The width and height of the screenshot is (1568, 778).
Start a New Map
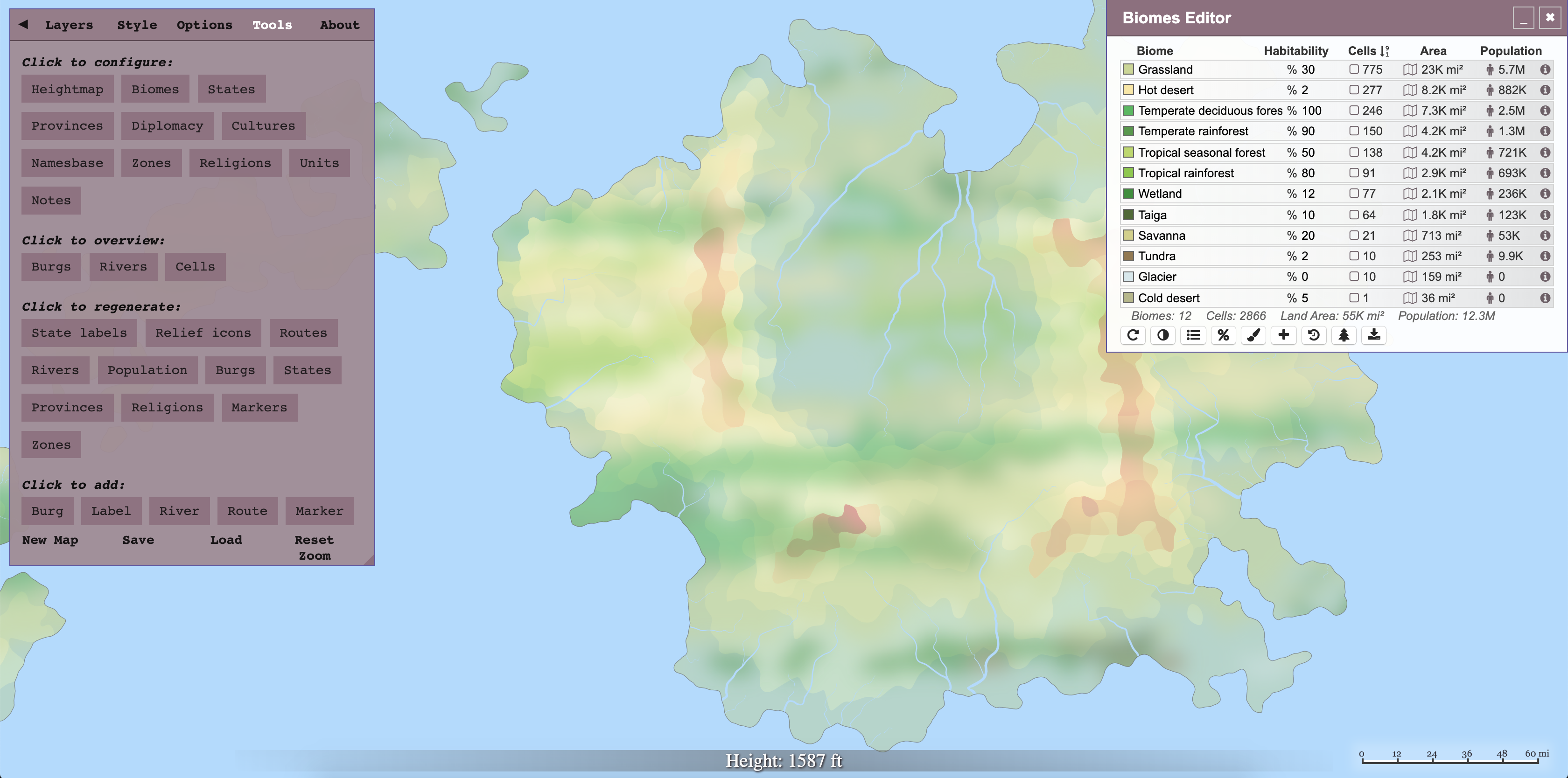[50, 540]
